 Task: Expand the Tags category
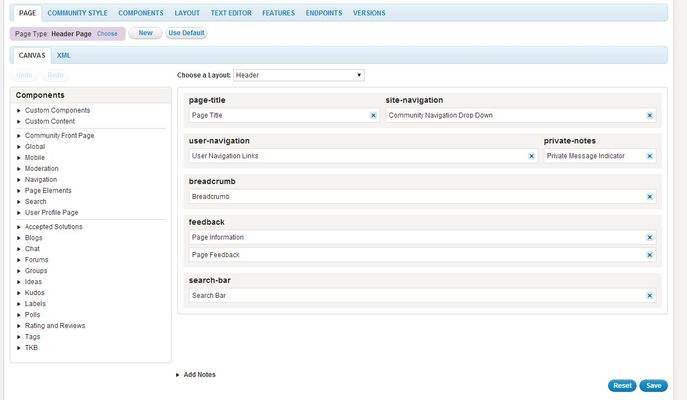[19, 337]
